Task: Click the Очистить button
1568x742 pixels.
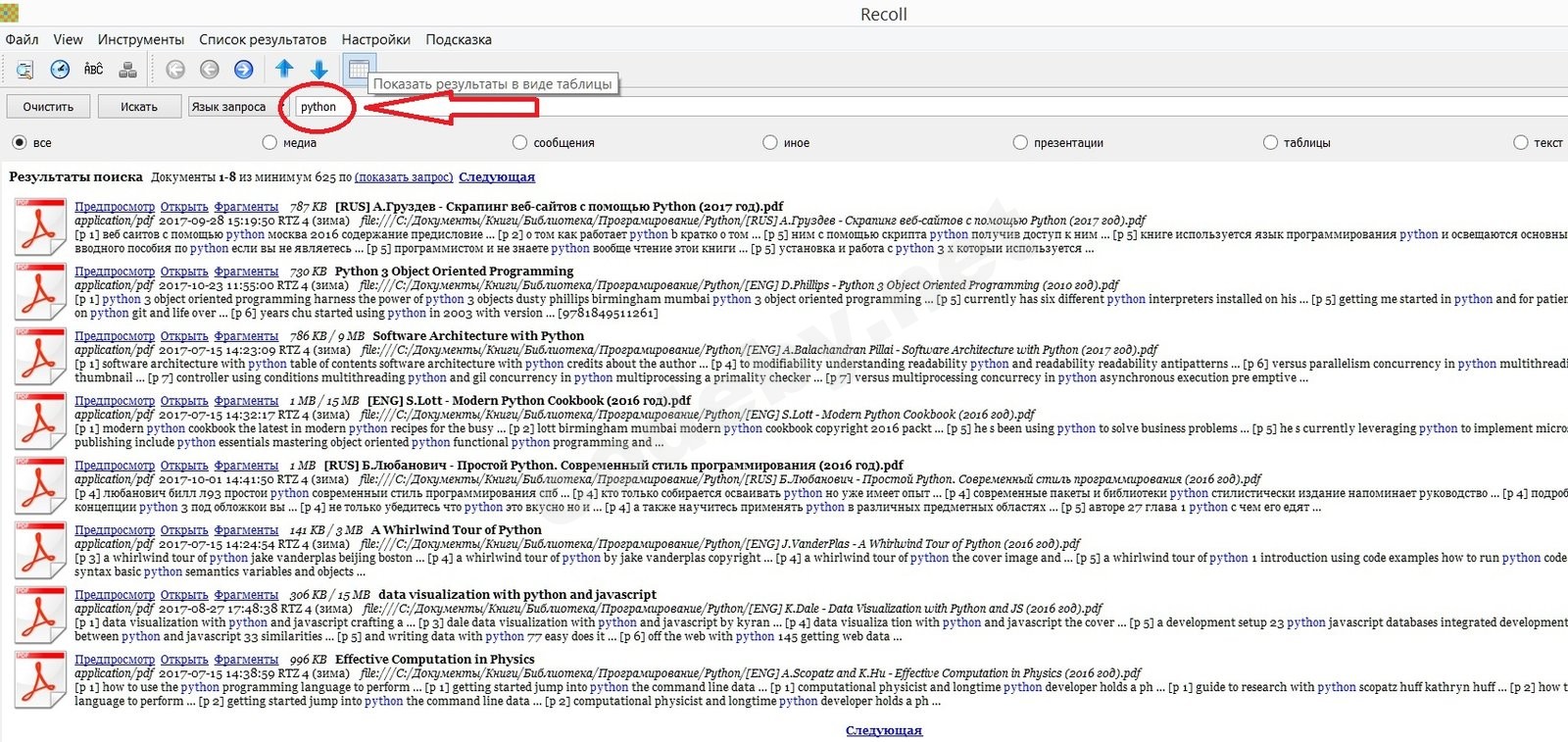Action: click(48, 107)
